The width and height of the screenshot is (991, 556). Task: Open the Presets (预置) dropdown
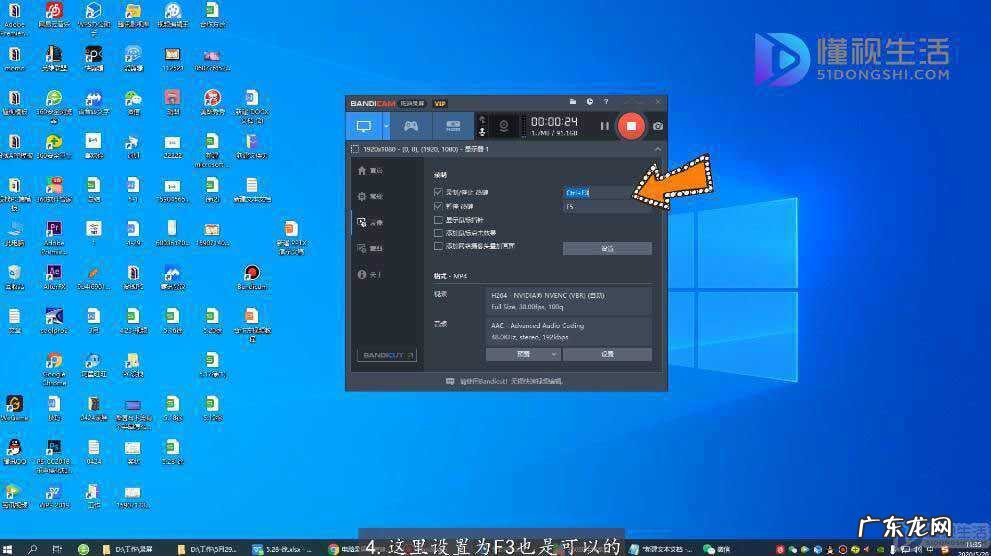click(523, 354)
